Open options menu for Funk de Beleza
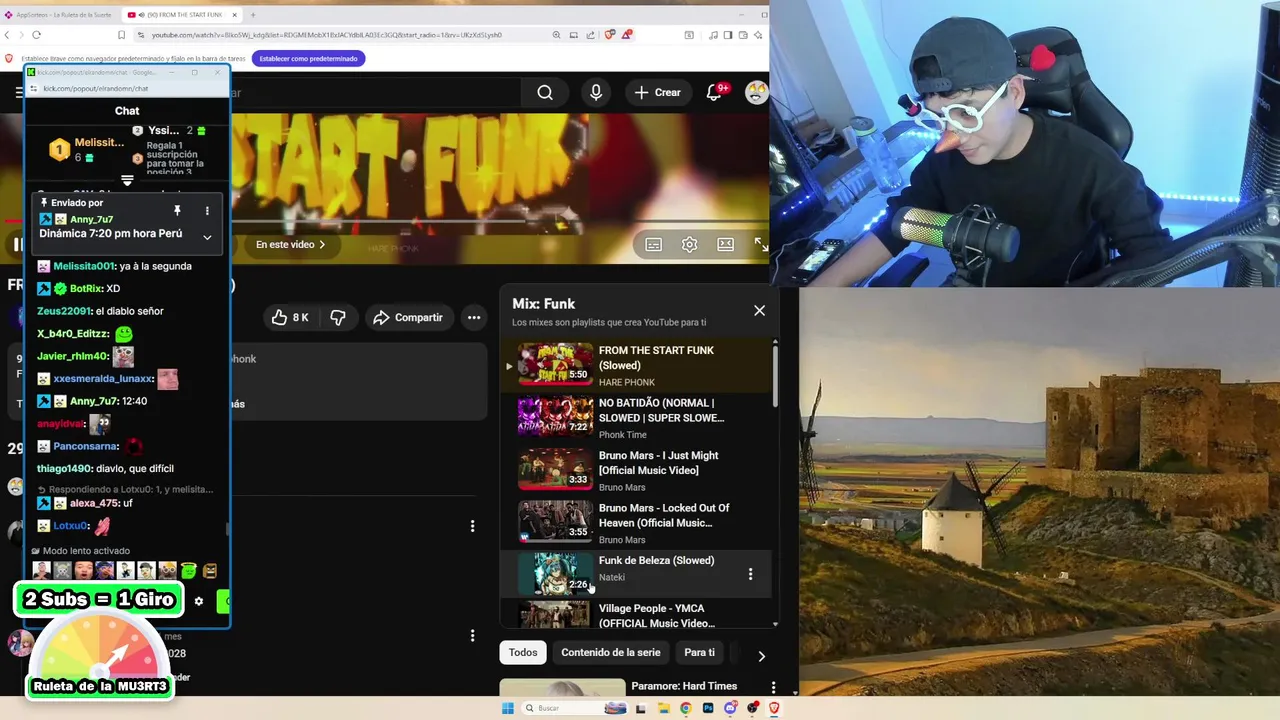This screenshot has height=720, width=1280. [x=750, y=574]
